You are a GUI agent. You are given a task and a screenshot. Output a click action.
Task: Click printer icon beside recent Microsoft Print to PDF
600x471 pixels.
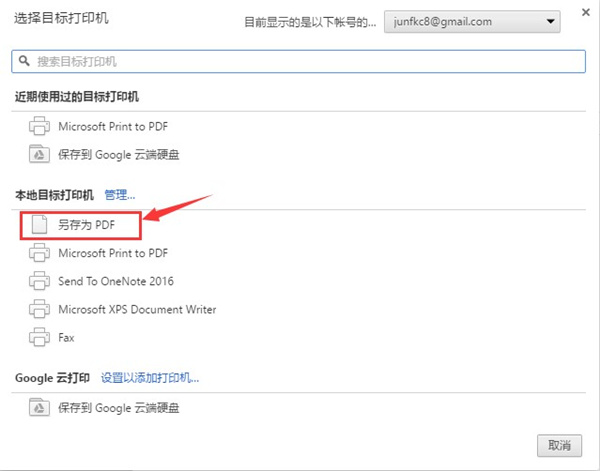39,126
